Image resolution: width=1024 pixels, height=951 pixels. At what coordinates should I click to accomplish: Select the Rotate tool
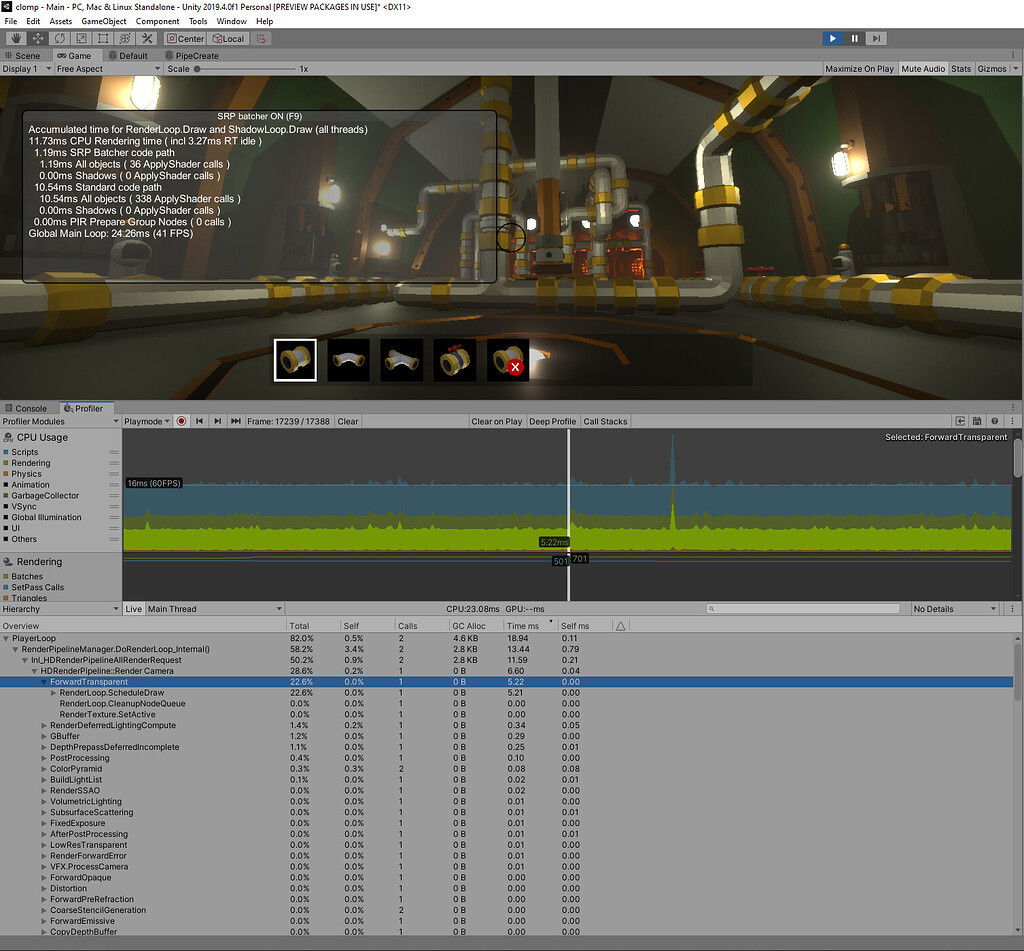point(60,38)
